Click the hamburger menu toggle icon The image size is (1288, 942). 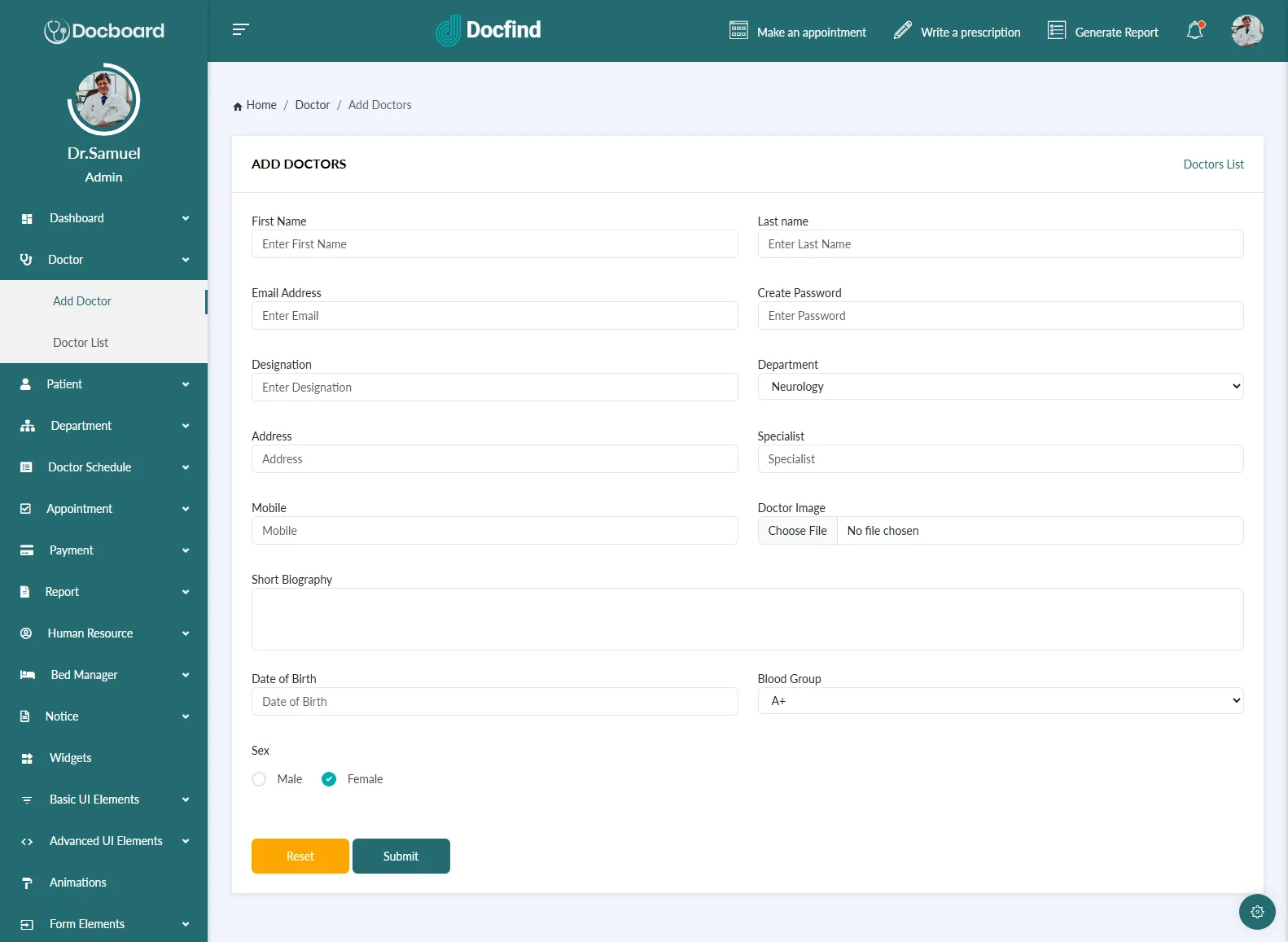click(240, 30)
